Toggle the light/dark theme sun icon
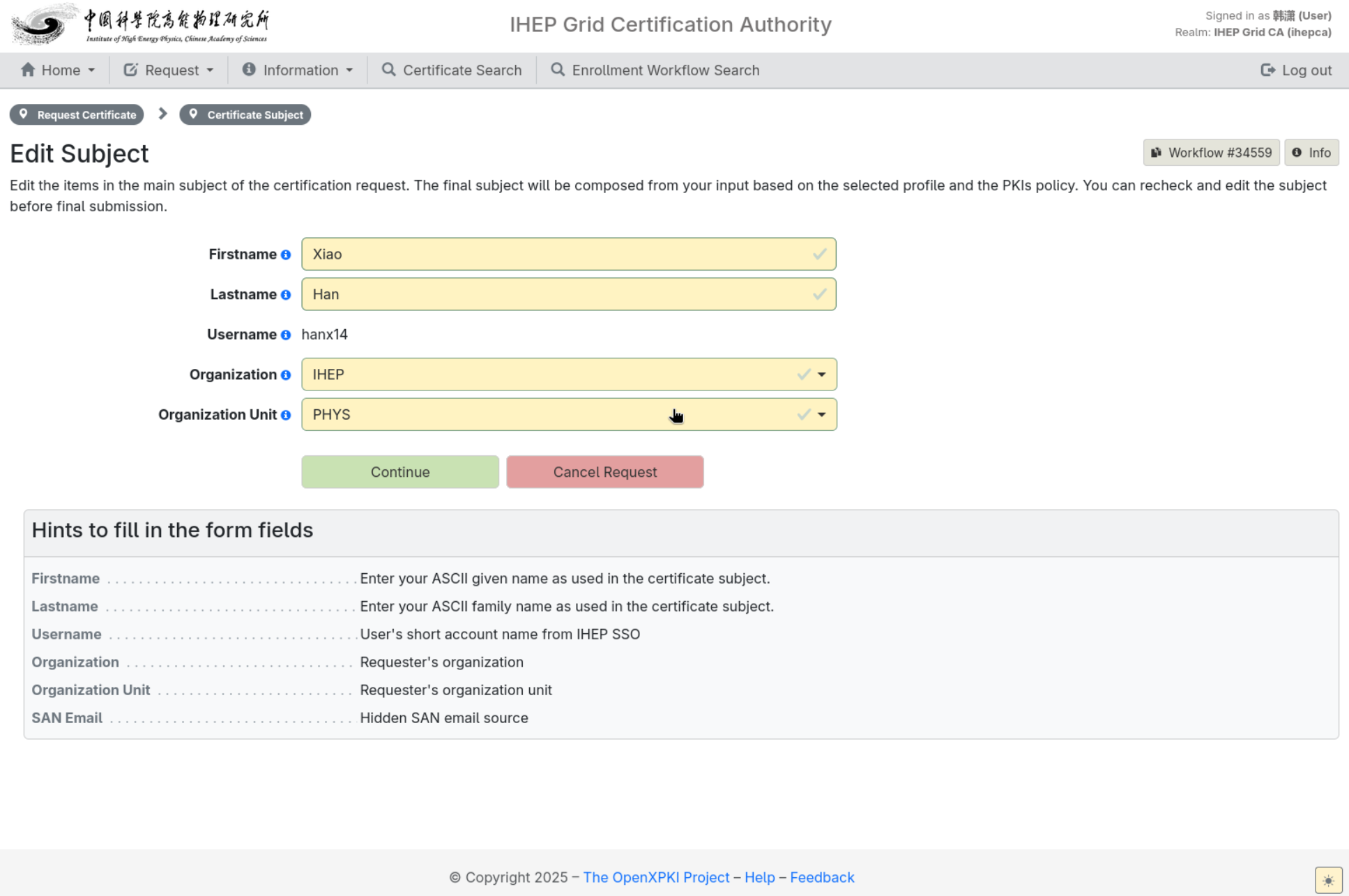The height and width of the screenshot is (896, 1349). 1328,880
